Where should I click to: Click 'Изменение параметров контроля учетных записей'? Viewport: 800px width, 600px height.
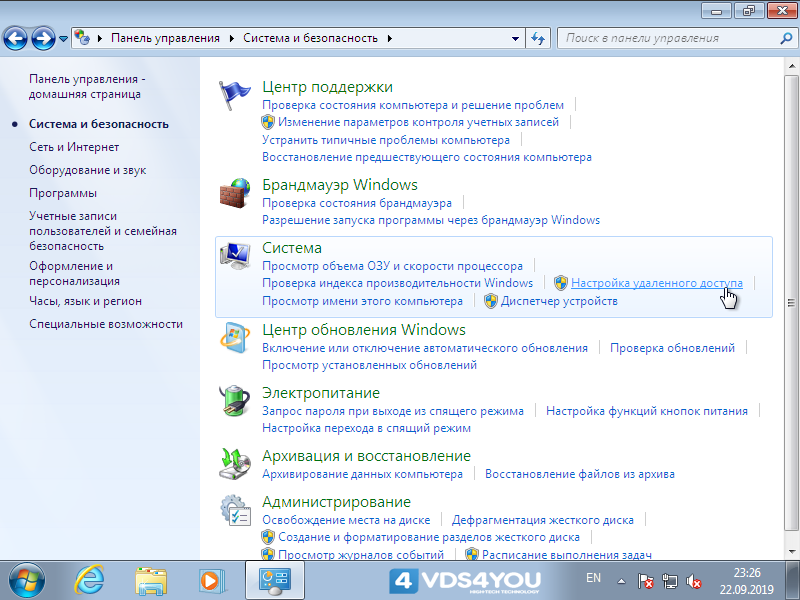[x=418, y=122]
